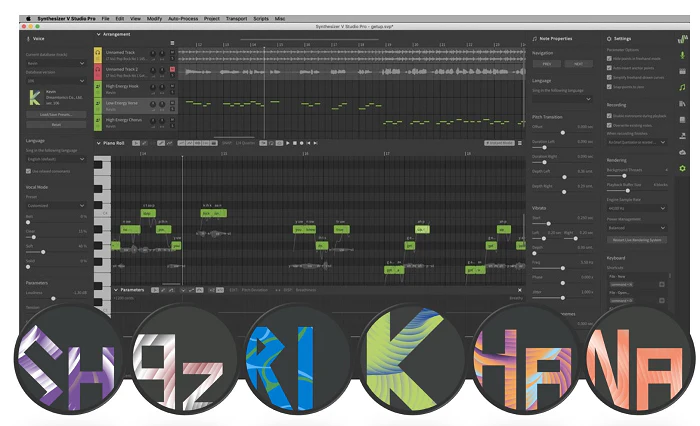Click the NEXT navigation button
The width and height of the screenshot is (700, 426).
tap(579, 64)
